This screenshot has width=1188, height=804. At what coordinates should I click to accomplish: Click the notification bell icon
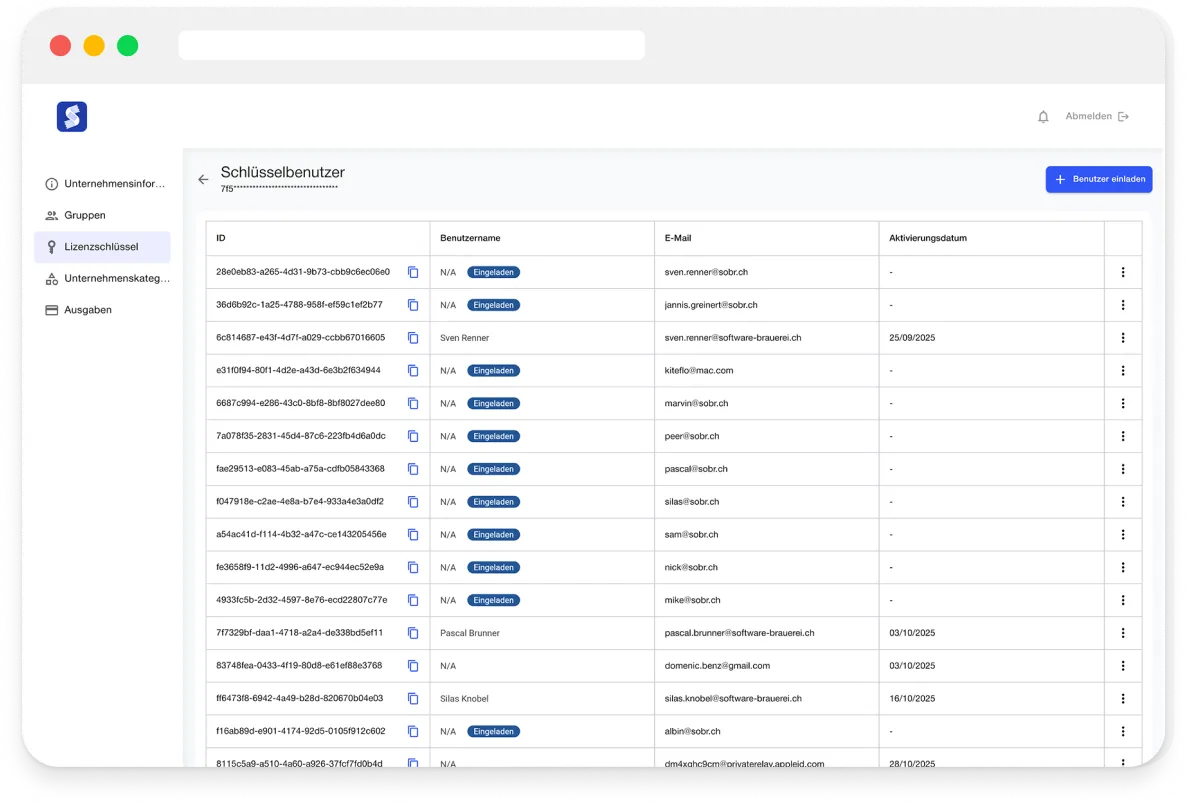[x=1043, y=116]
